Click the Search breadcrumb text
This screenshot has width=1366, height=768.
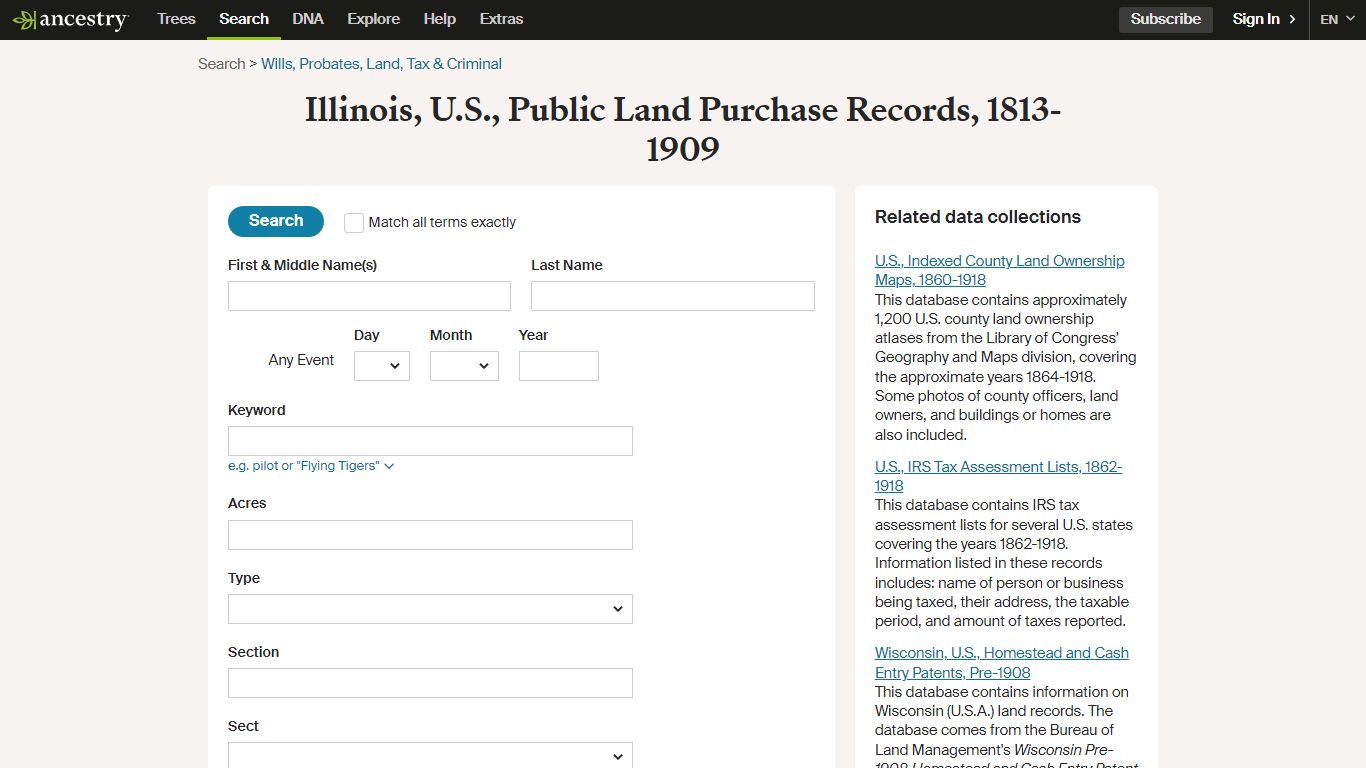221,64
